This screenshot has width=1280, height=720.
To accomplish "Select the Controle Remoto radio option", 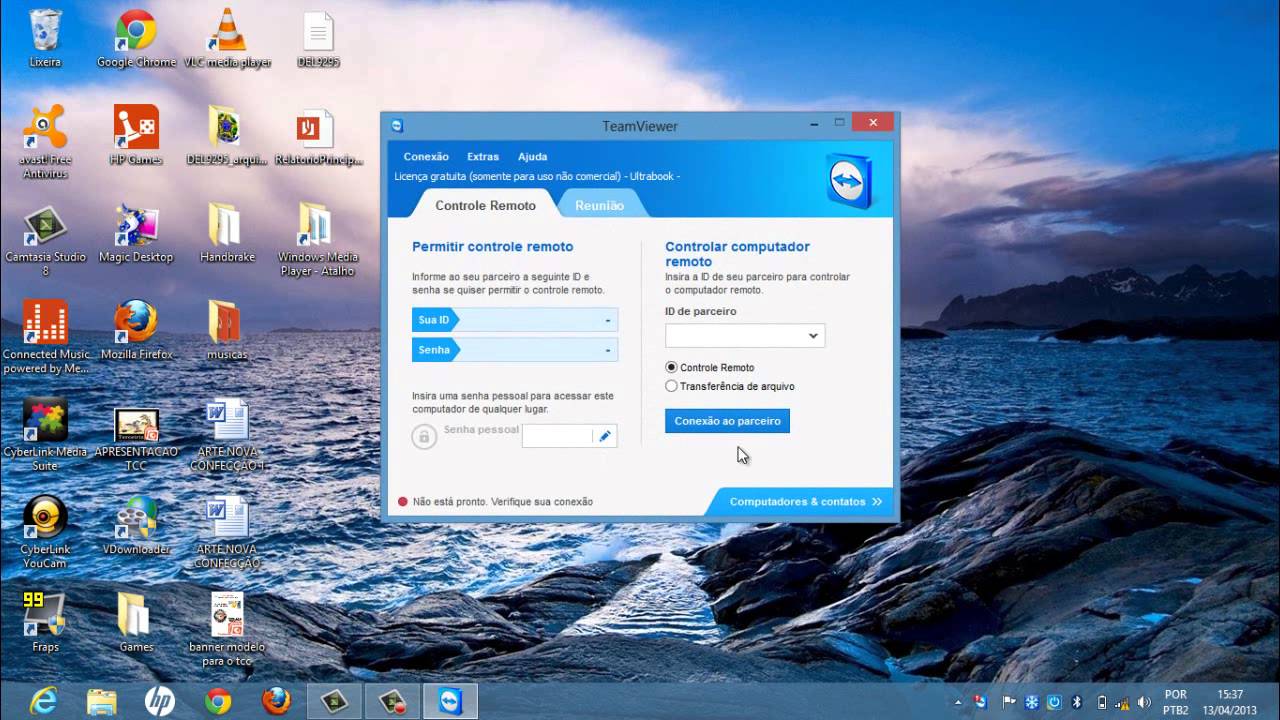I will click(x=671, y=367).
